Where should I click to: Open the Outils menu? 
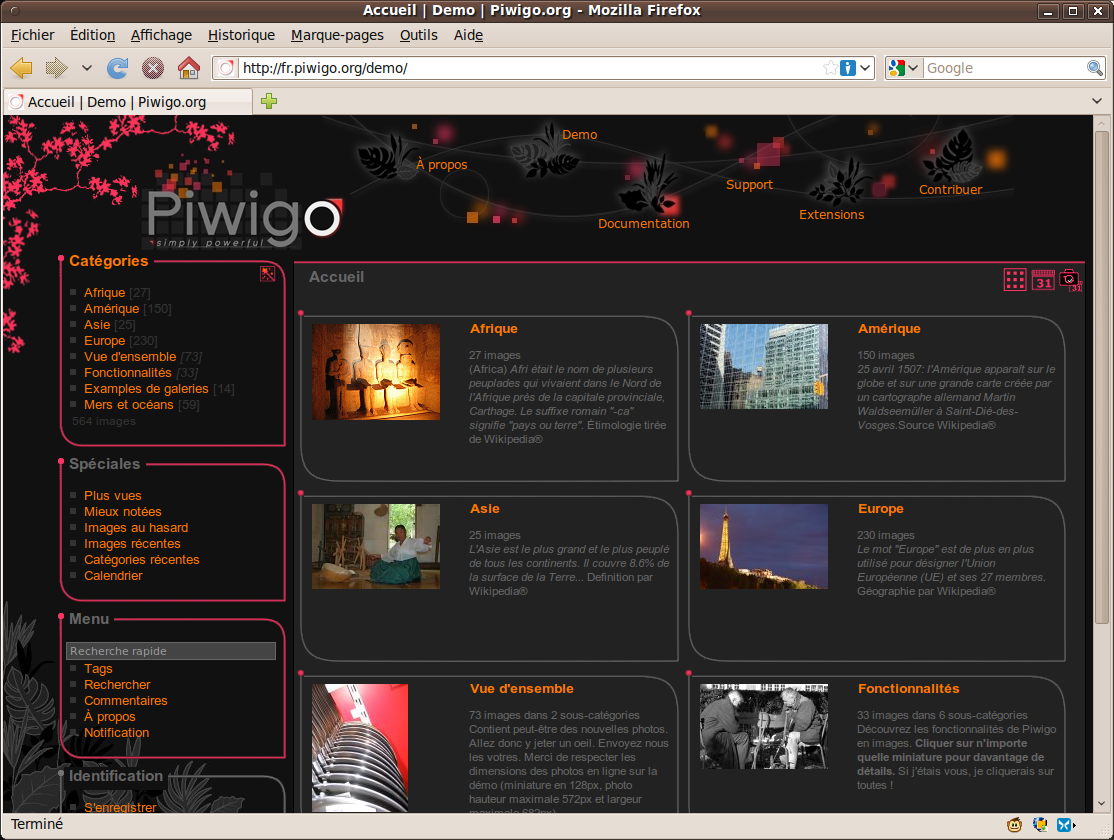pyautogui.click(x=418, y=35)
